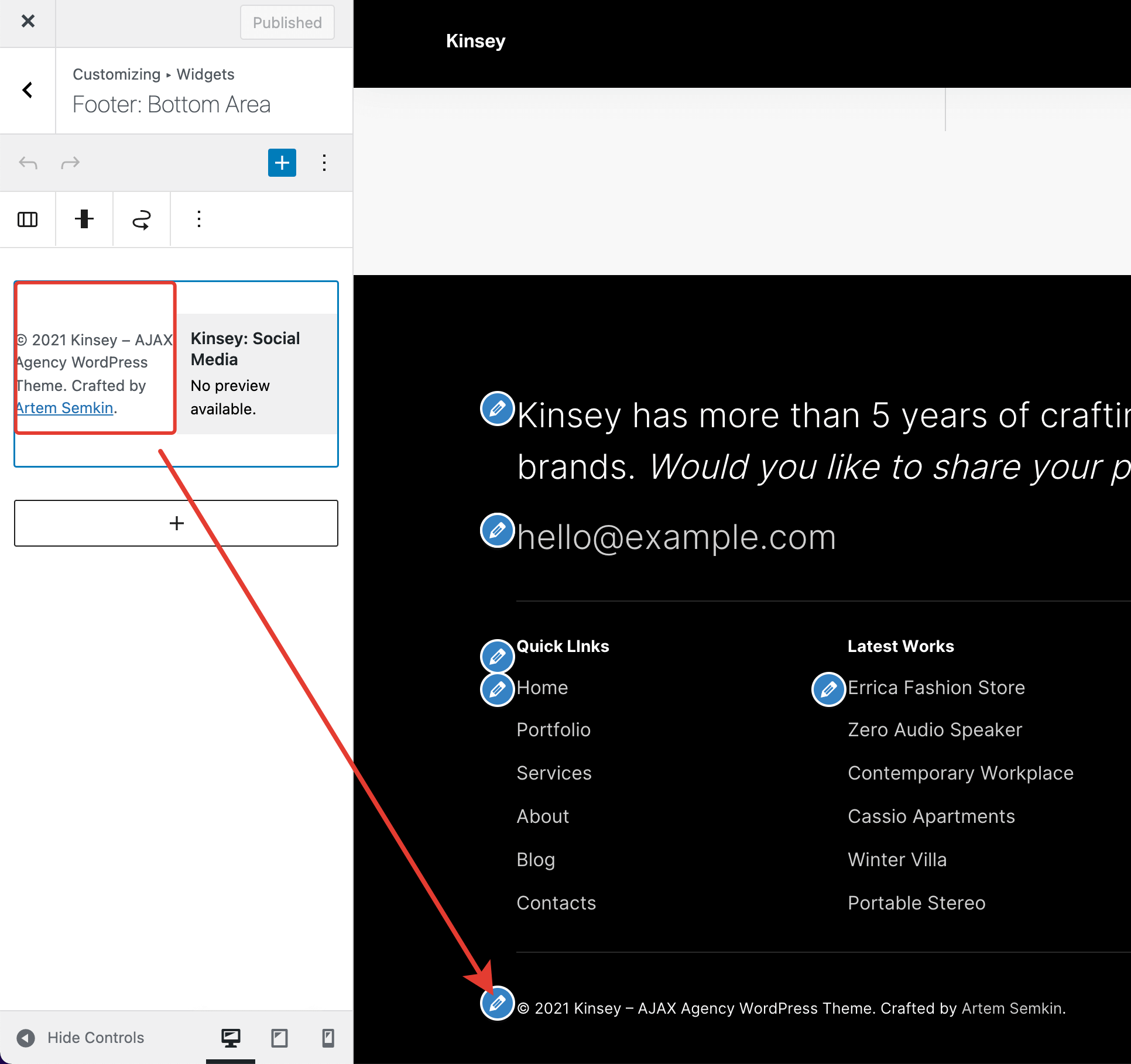Switch to desktop preview mode

(x=231, y=1038)
